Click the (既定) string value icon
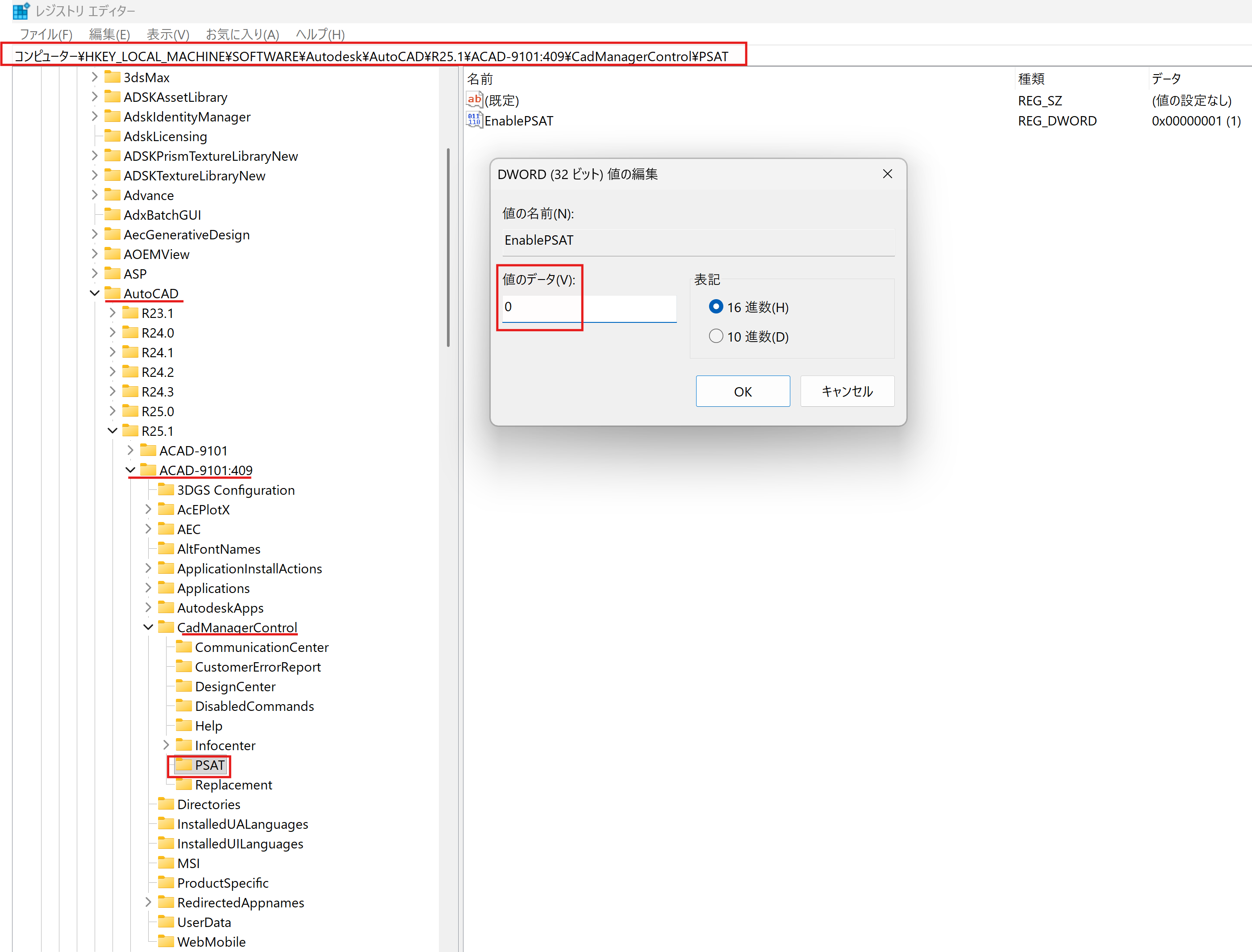 coord(474,100)
